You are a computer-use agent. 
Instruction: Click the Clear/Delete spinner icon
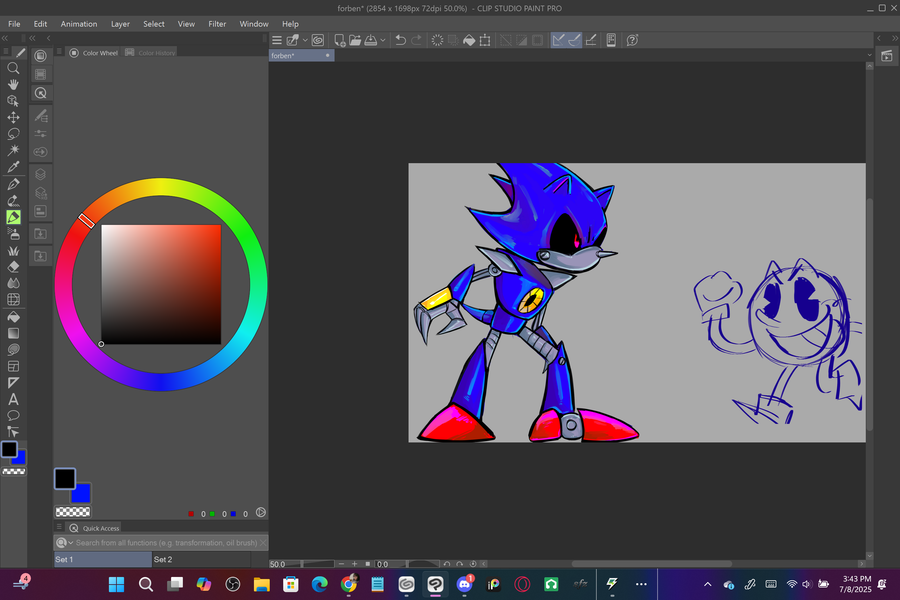pos(437,40)
